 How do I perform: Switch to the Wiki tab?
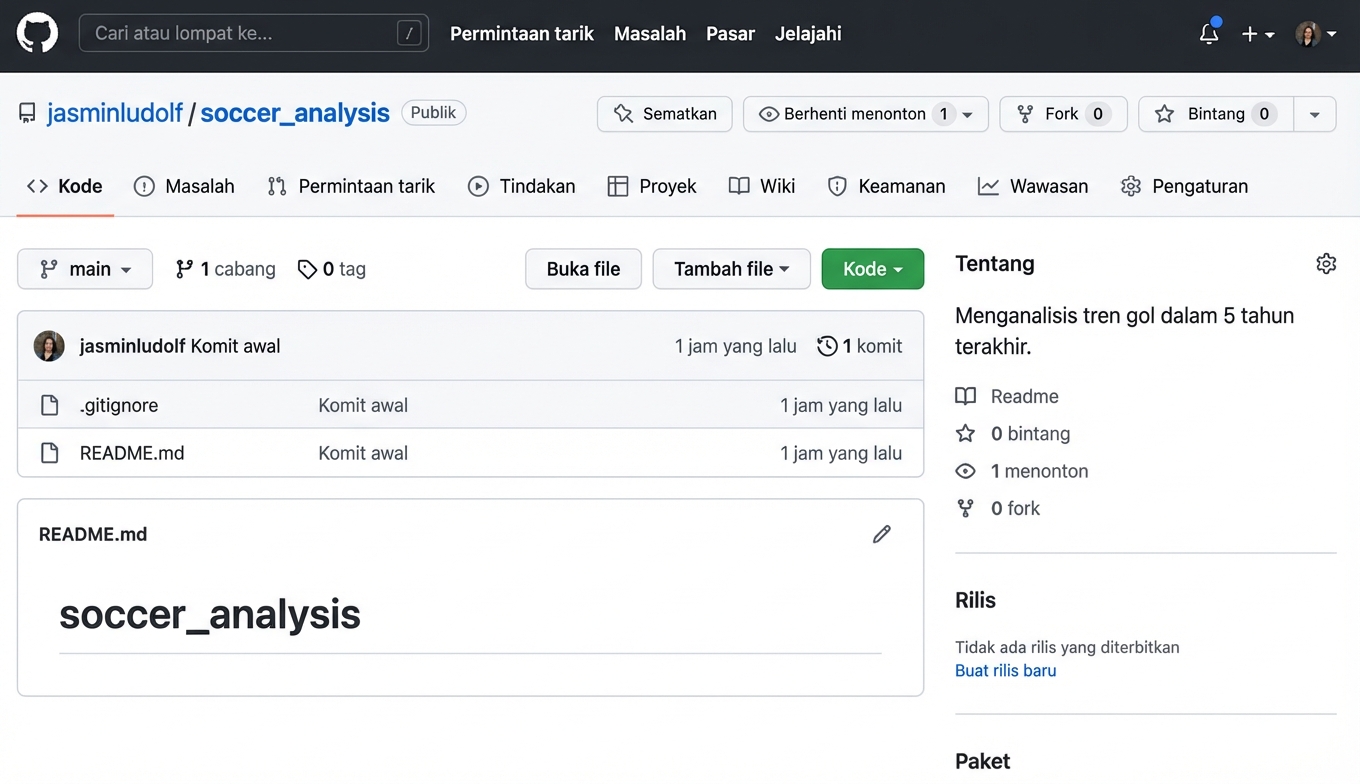click(x=762, y=186)
